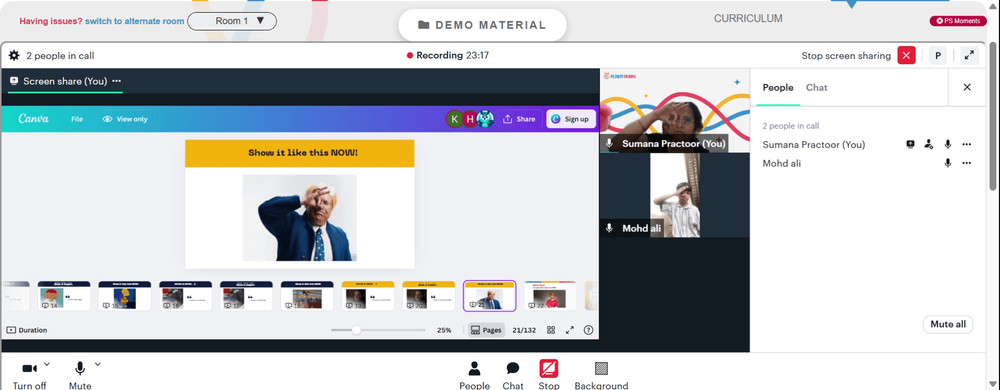Click the 25% zoom level value

[x=444, y=330]
